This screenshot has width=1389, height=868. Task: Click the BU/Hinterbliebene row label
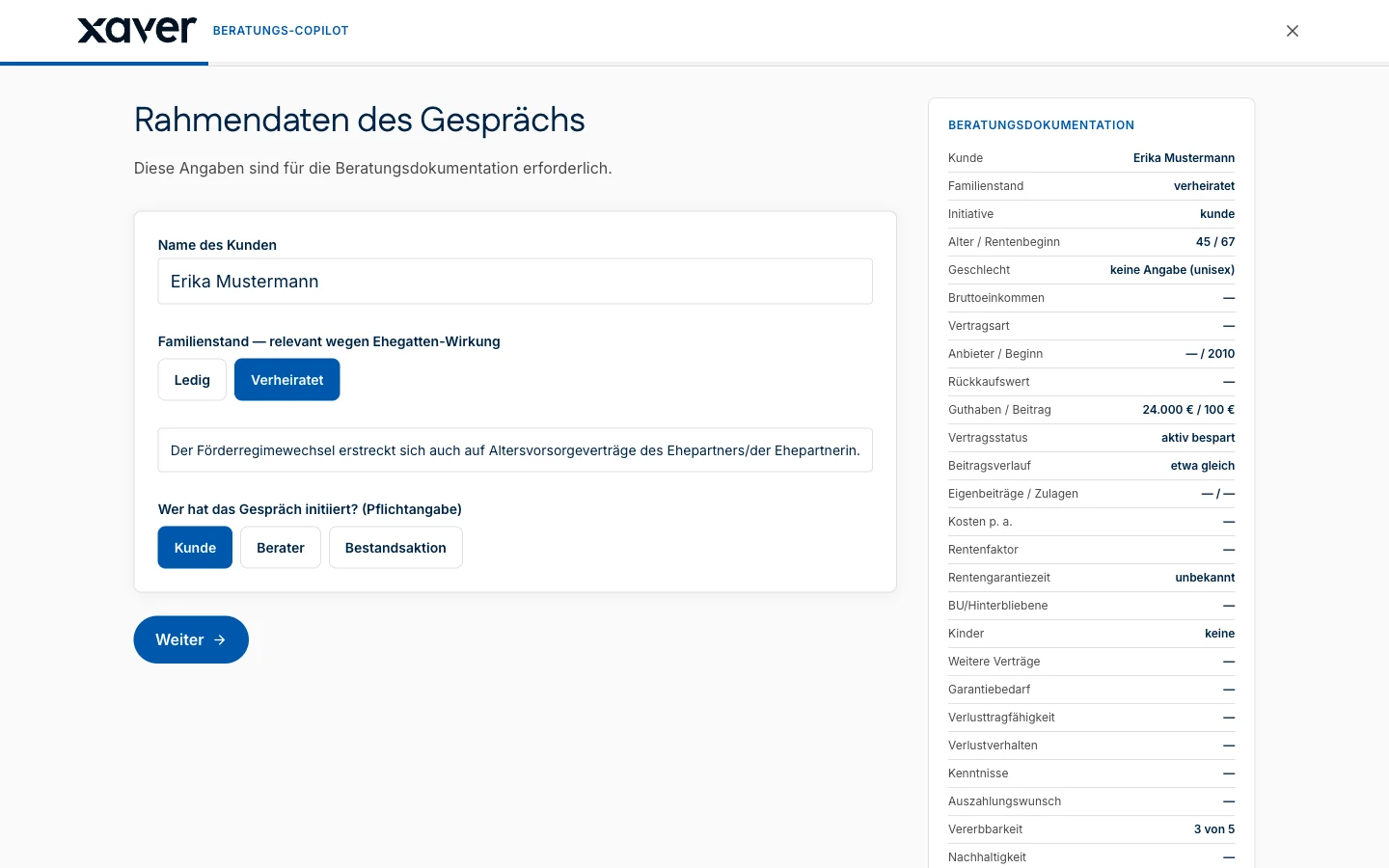click(997, 606)
